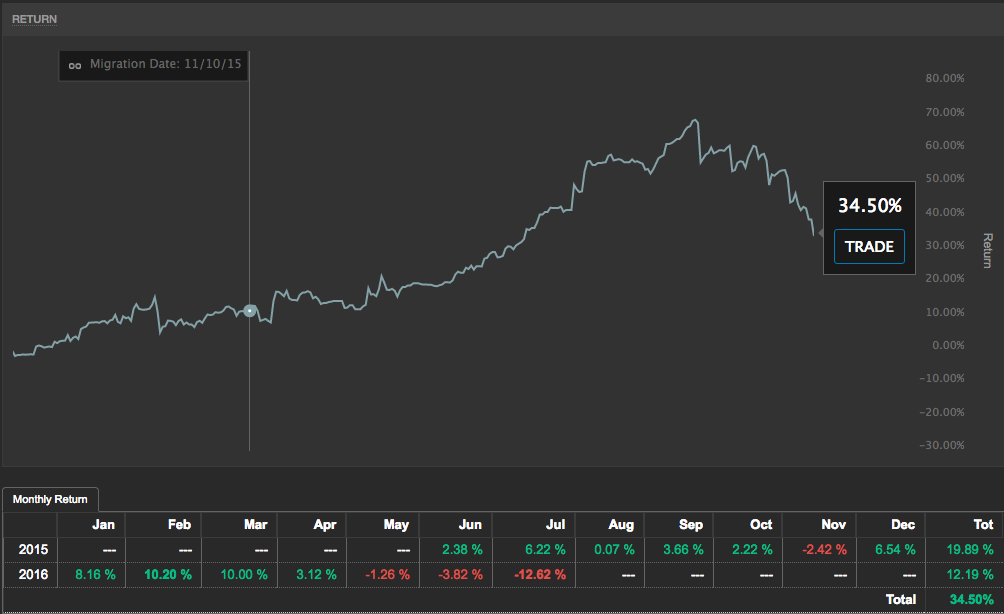Click the 34.50% value in the trade popup
Viewport: 1004px width, 614px height.
(869, 206)
